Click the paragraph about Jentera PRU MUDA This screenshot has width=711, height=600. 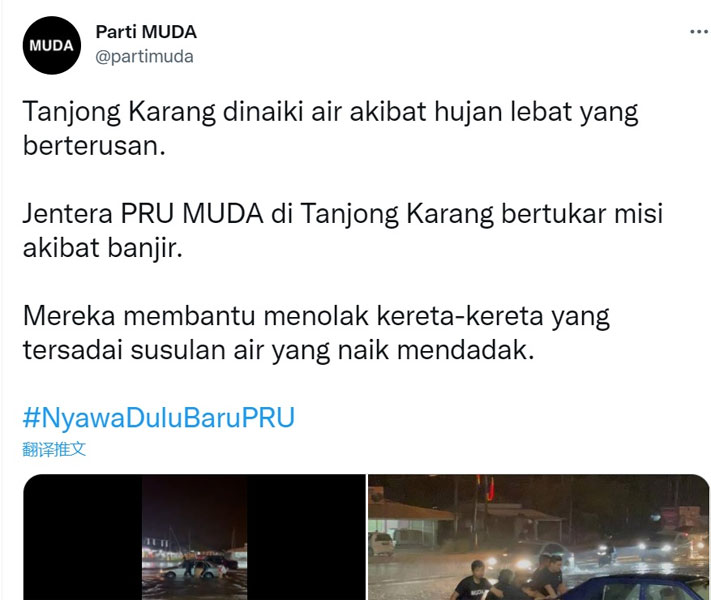tap(343, 230)
